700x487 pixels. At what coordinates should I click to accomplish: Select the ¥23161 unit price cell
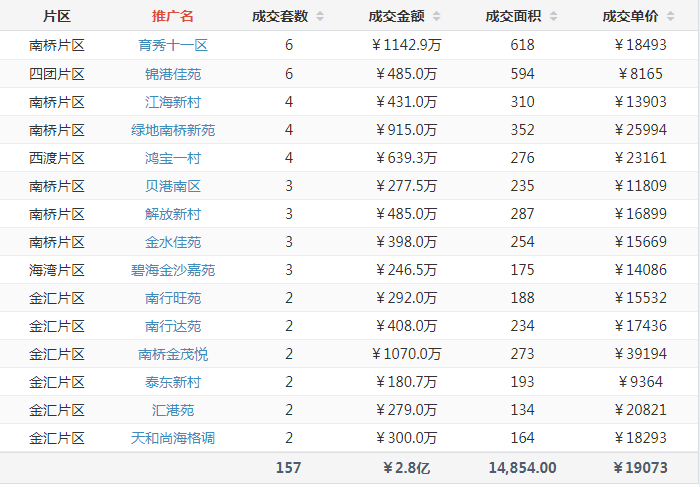click(640, 158)
